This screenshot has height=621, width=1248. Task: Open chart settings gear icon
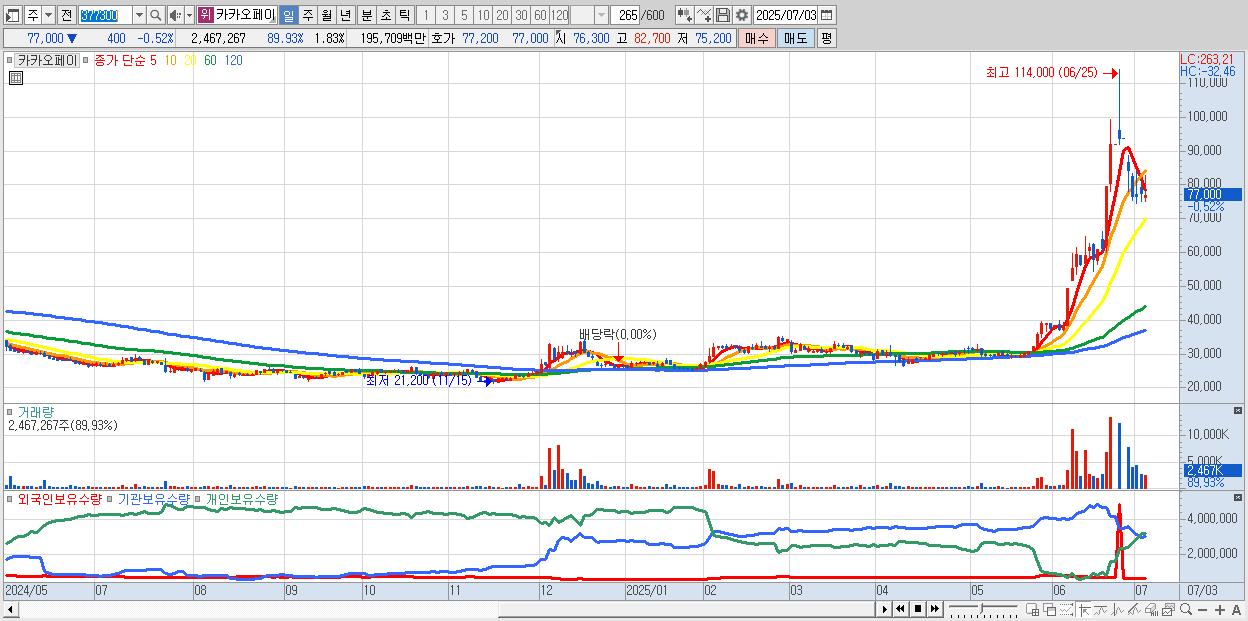tap(741, 15)
